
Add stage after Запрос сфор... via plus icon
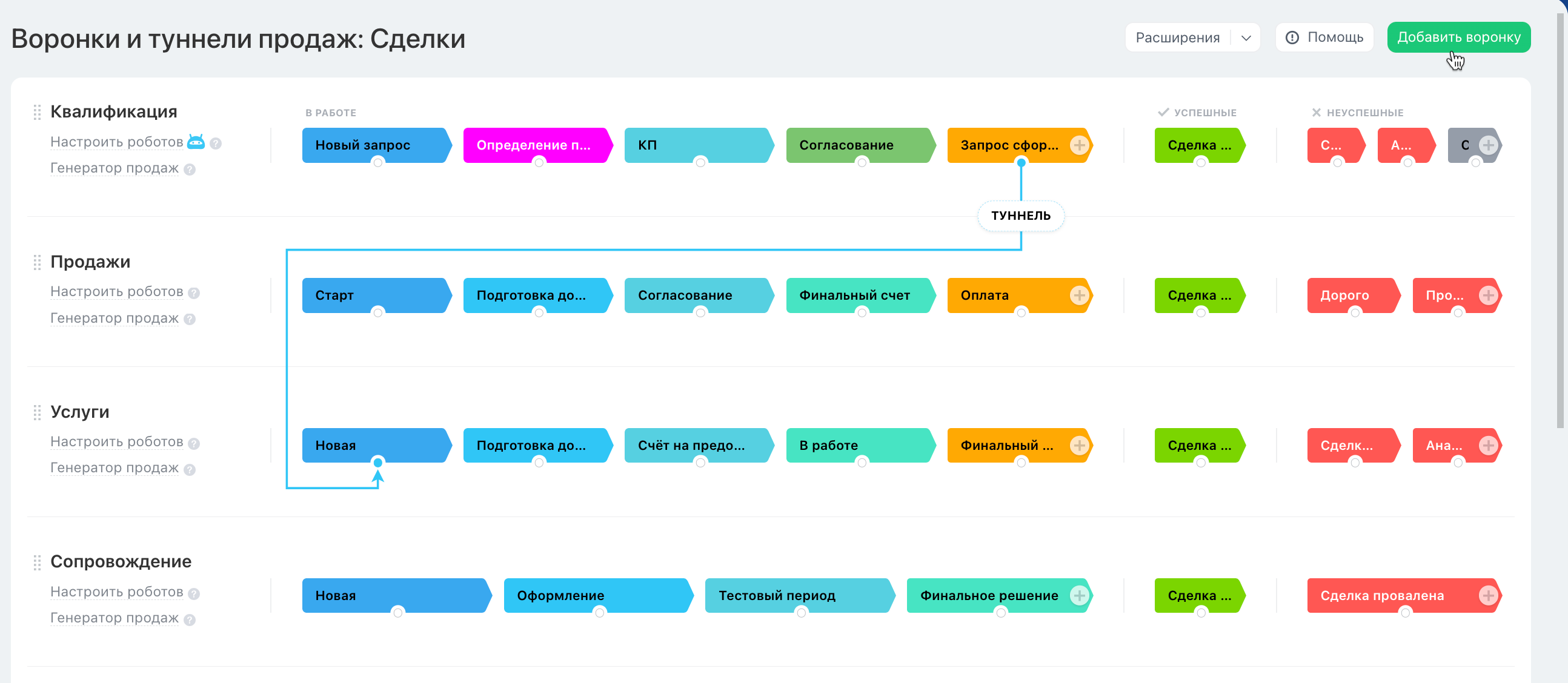point(1079,145)
